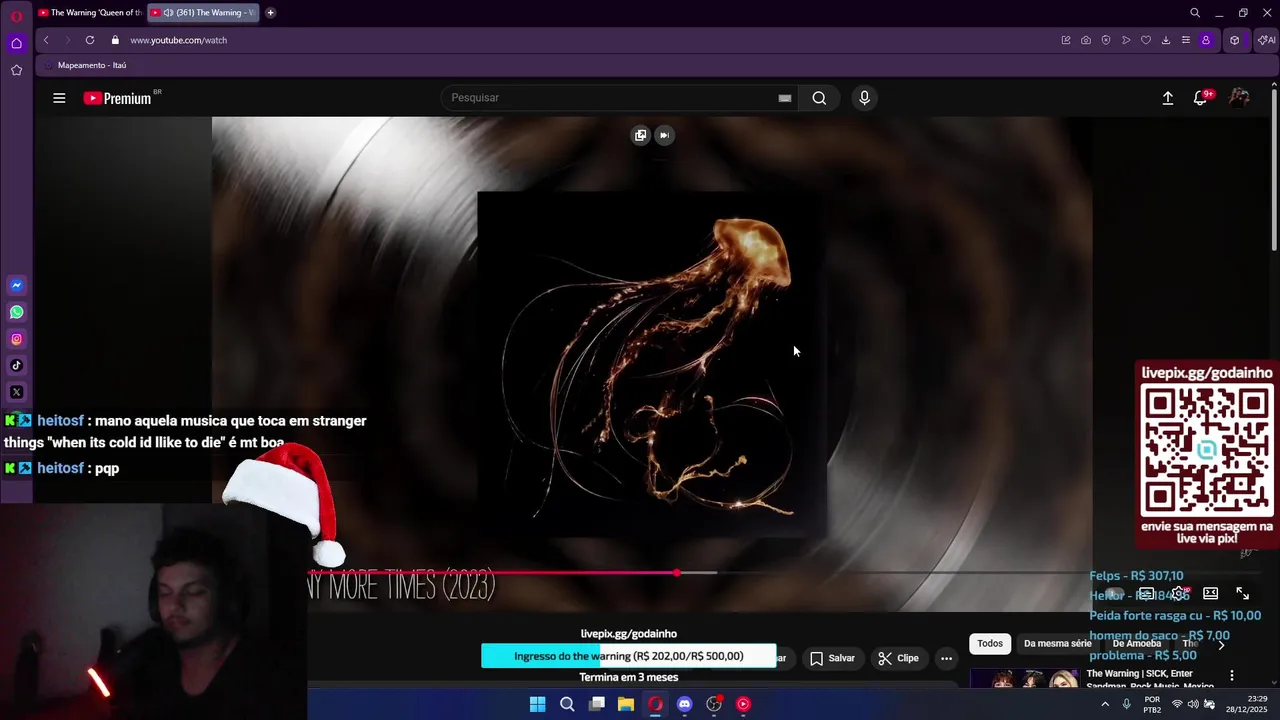Open the Windows Start menu
This screenshot has width=1280, height=720.
[538, 704]
